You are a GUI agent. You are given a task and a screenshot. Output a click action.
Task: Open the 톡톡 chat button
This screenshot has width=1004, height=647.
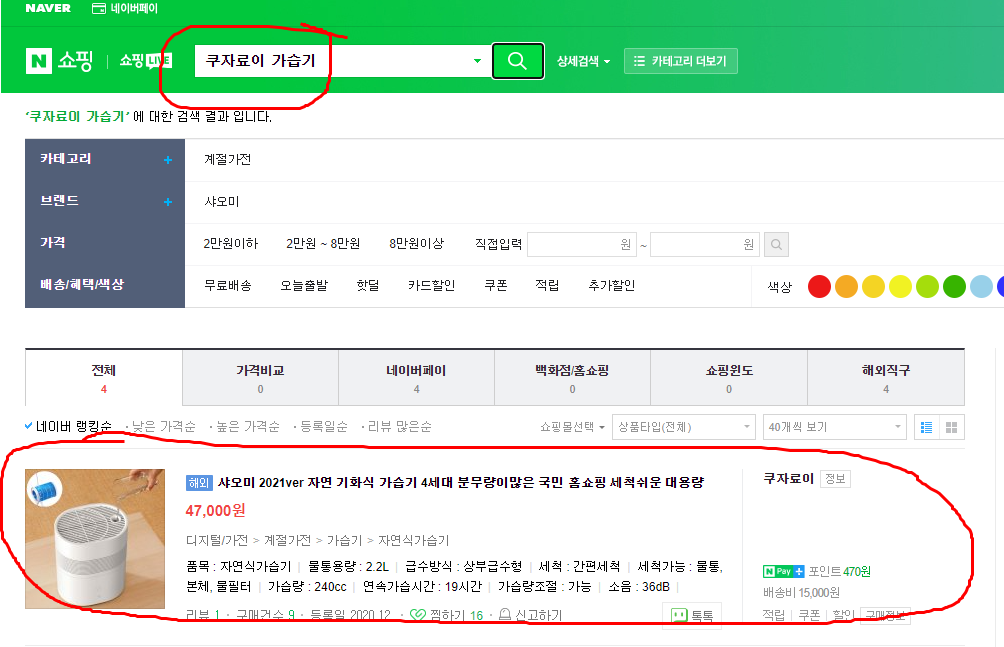tap(692, 616)
